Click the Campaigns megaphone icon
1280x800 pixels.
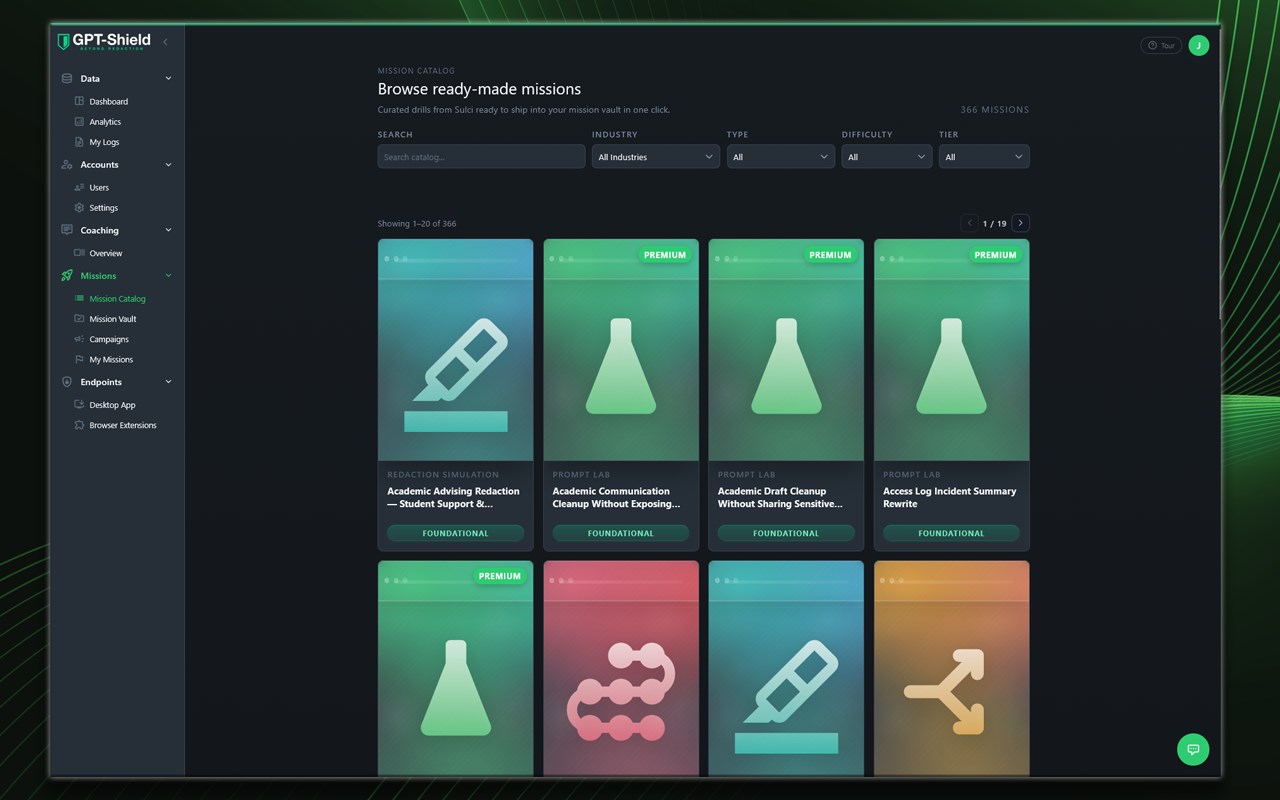pyautogui.click(x=80, y=339)
